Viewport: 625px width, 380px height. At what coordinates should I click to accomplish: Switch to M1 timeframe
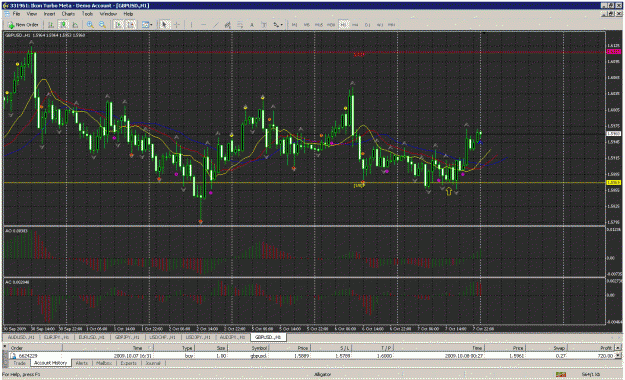pos(295,25)
